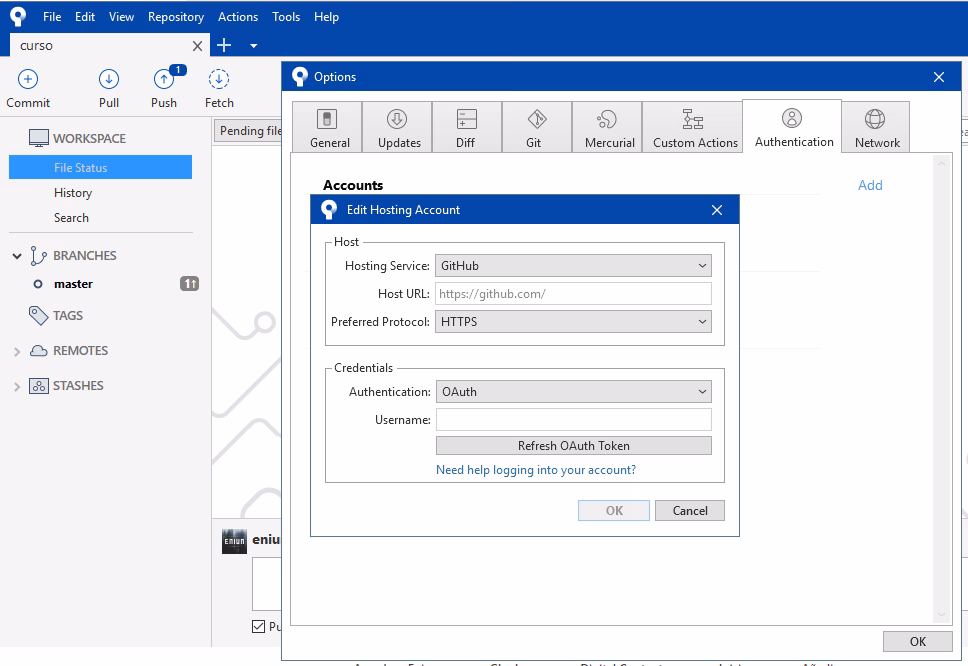Screen dimensions: 968x666
Task: Select the Authentication options tab
Action: pos(792,126)
